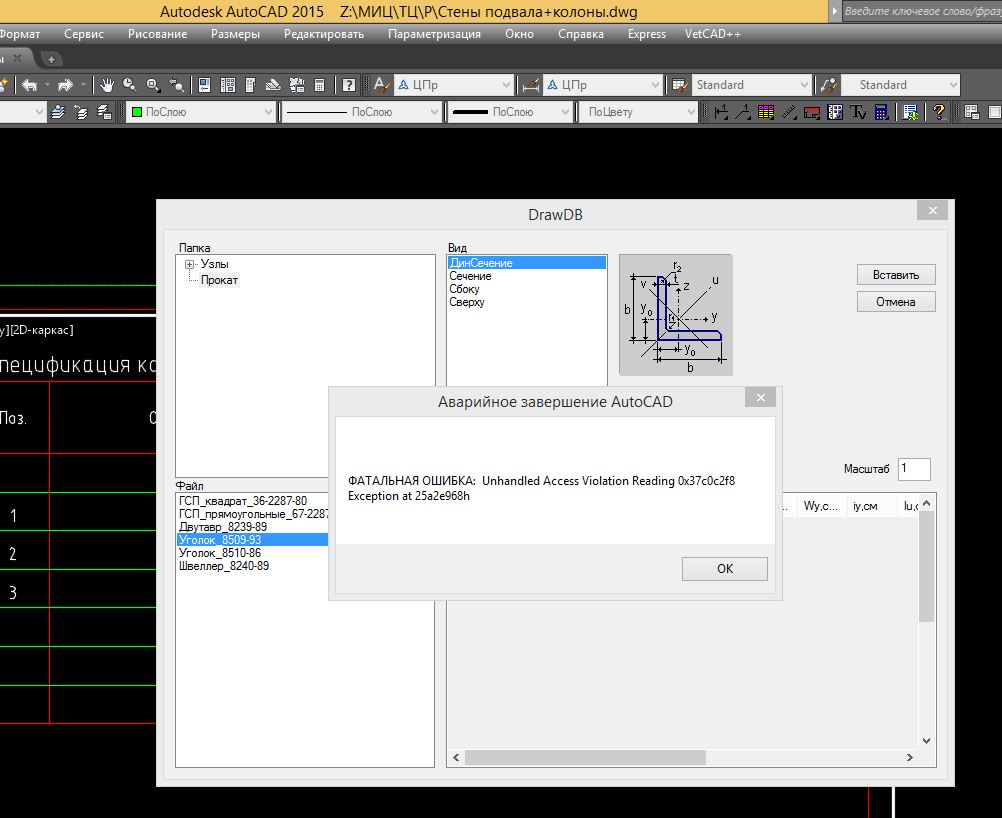1002x818 pixels.
Task: Click the Help question mark icon
Action: [348, 85]
